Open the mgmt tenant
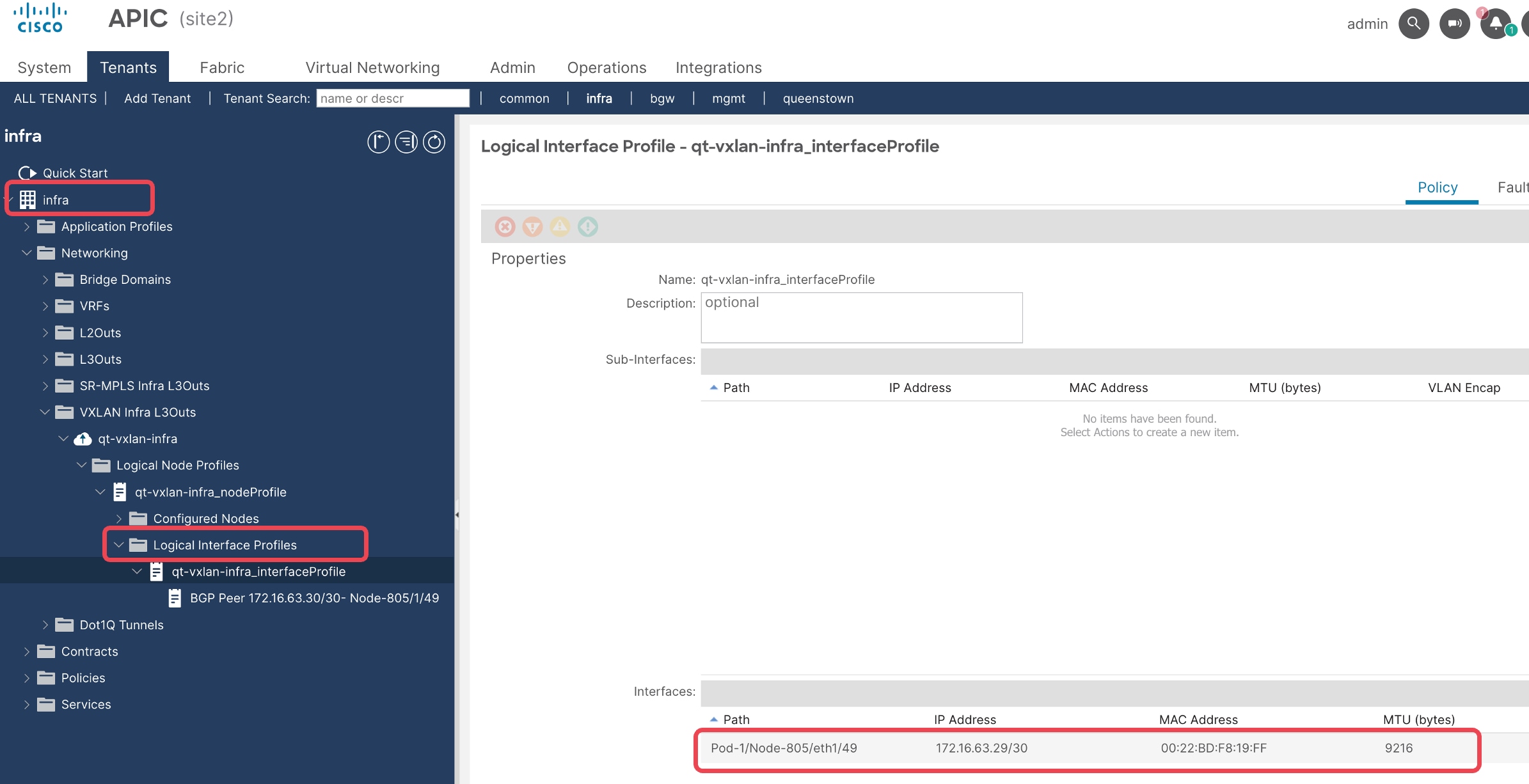 click(x=729, y=98)
